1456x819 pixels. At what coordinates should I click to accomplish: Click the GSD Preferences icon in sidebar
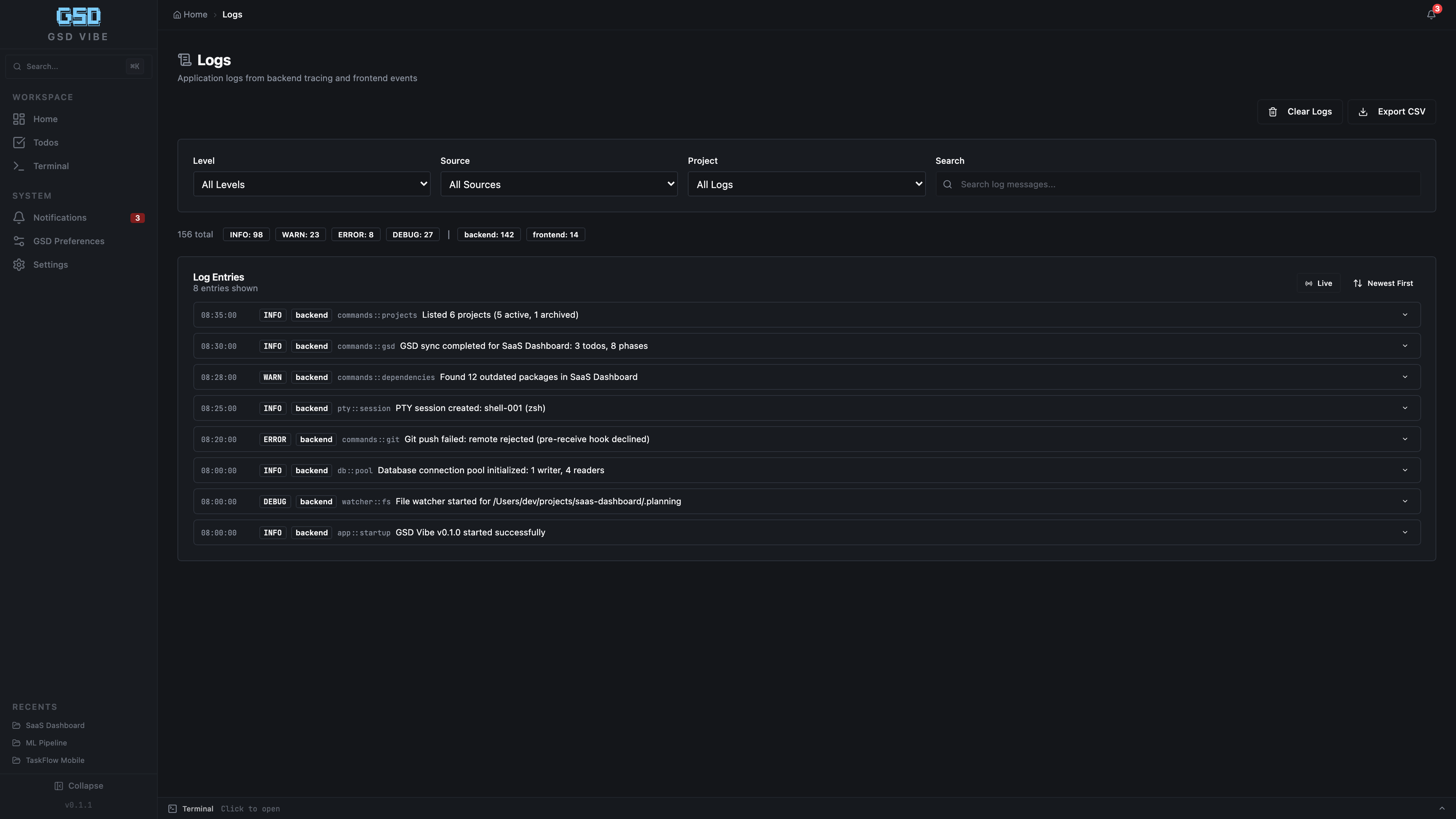pos(19,241)
